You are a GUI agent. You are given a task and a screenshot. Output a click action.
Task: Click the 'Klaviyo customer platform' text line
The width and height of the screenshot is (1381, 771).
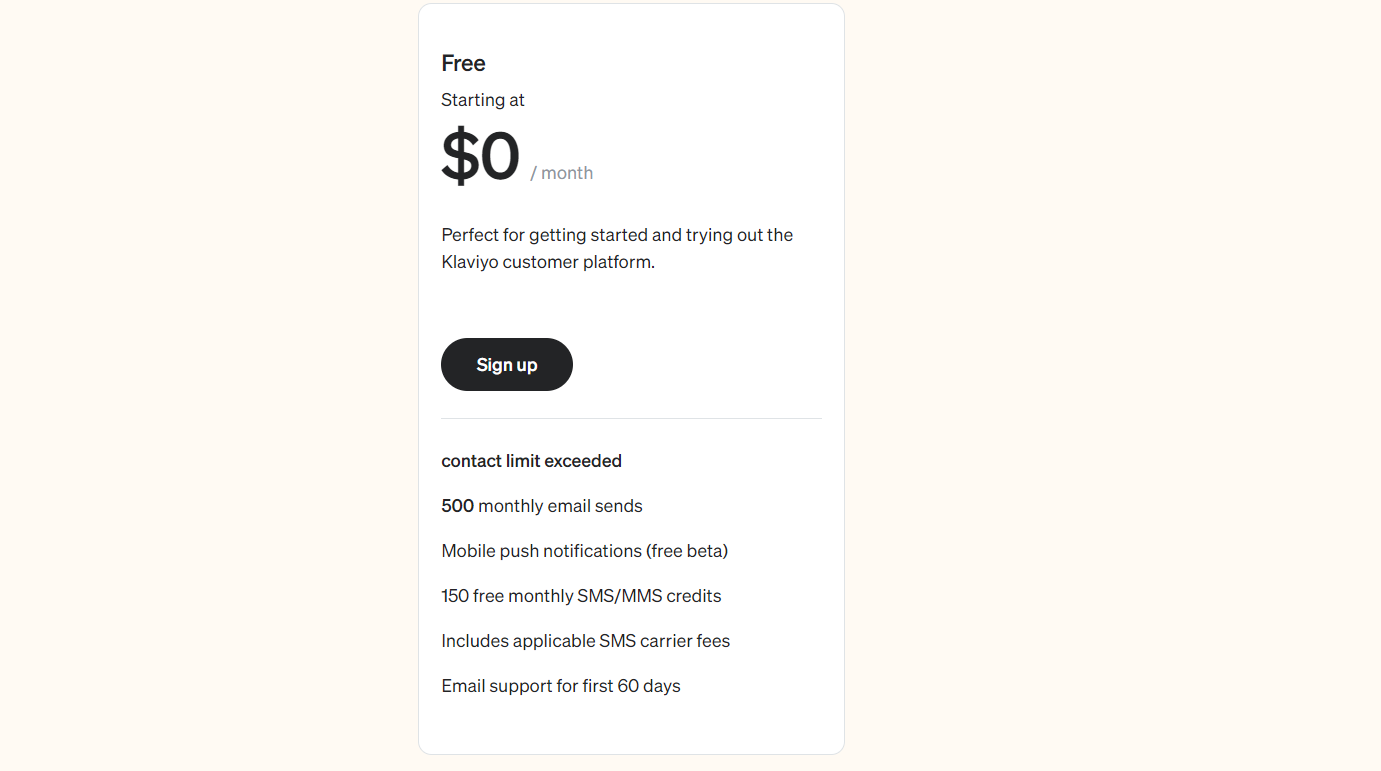point(548,262)
